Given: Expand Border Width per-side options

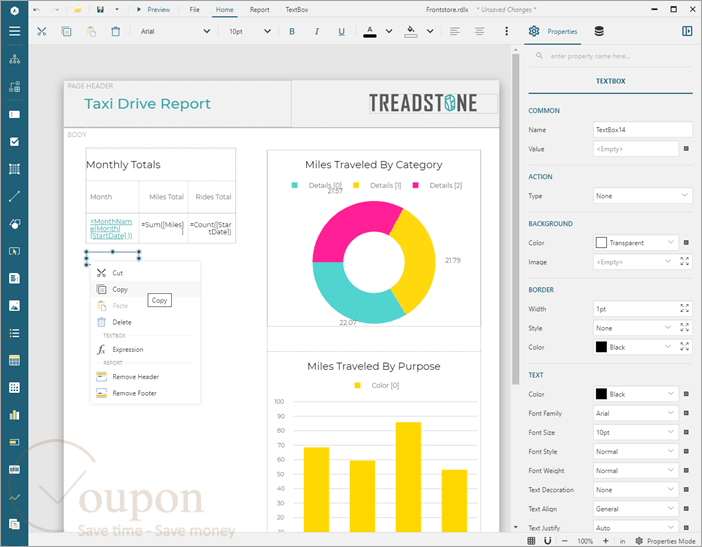Looking at the screenshot, I should 685,308.
